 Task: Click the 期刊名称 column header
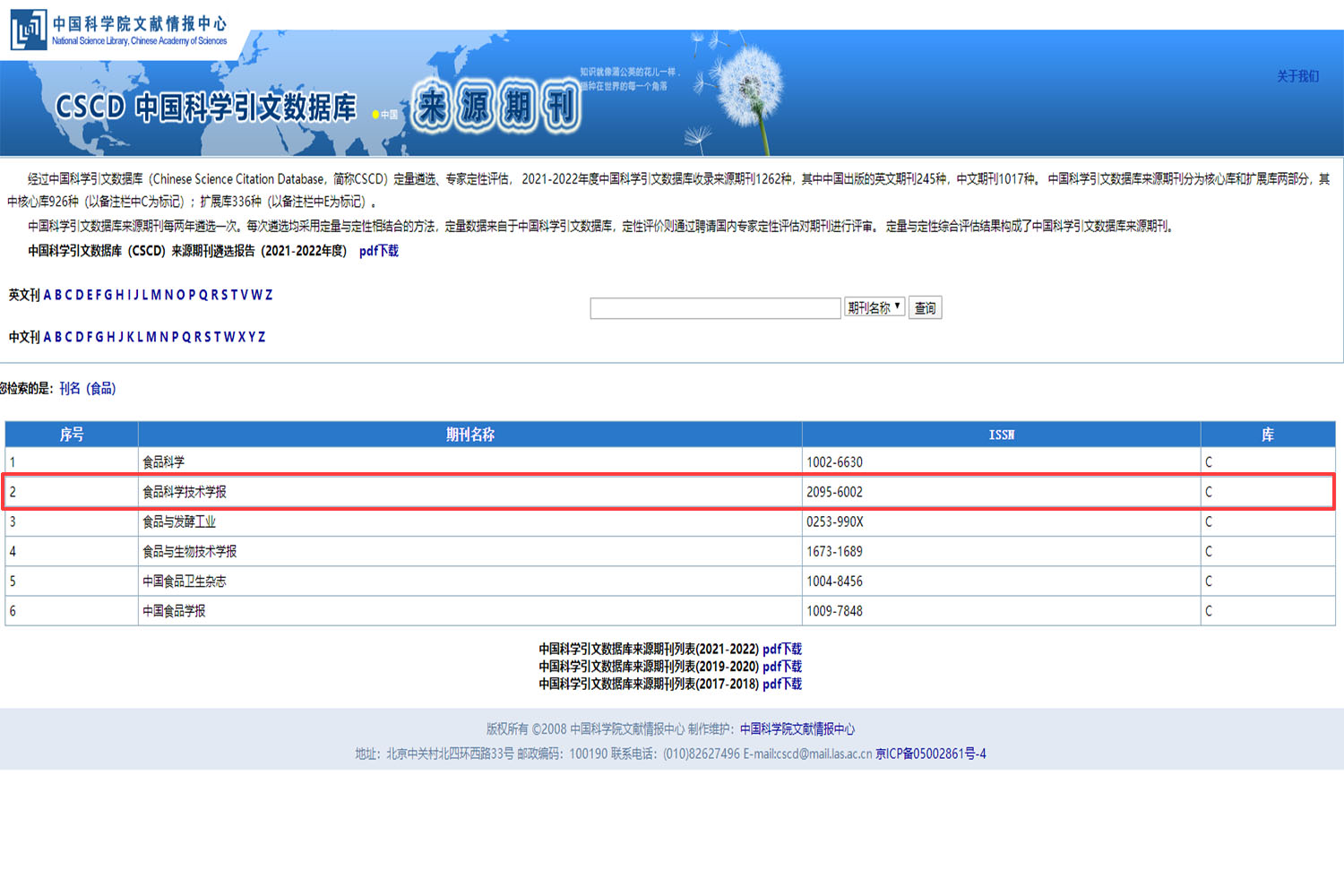(470, 435)
